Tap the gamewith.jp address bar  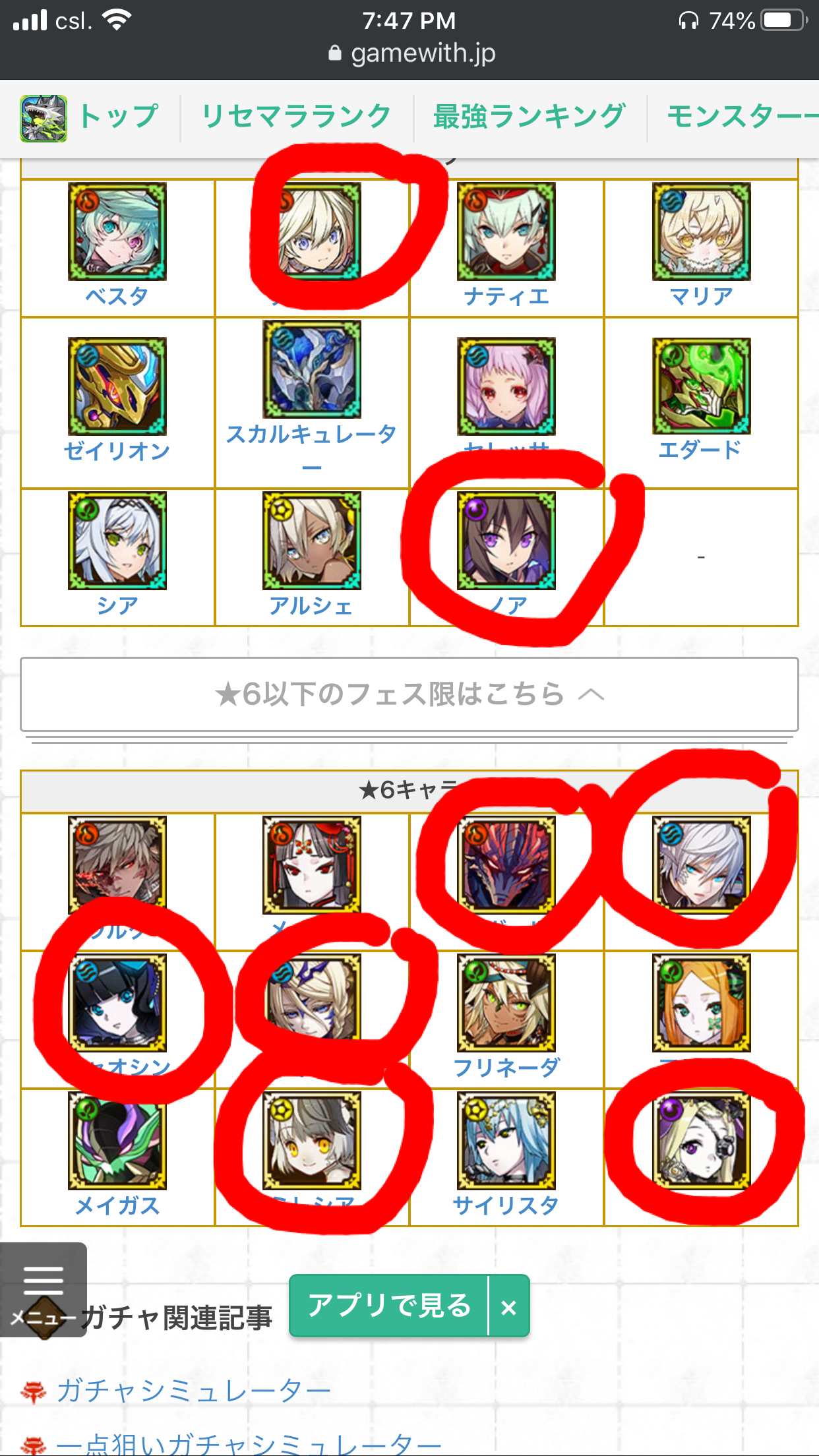[x=411, y=53]
